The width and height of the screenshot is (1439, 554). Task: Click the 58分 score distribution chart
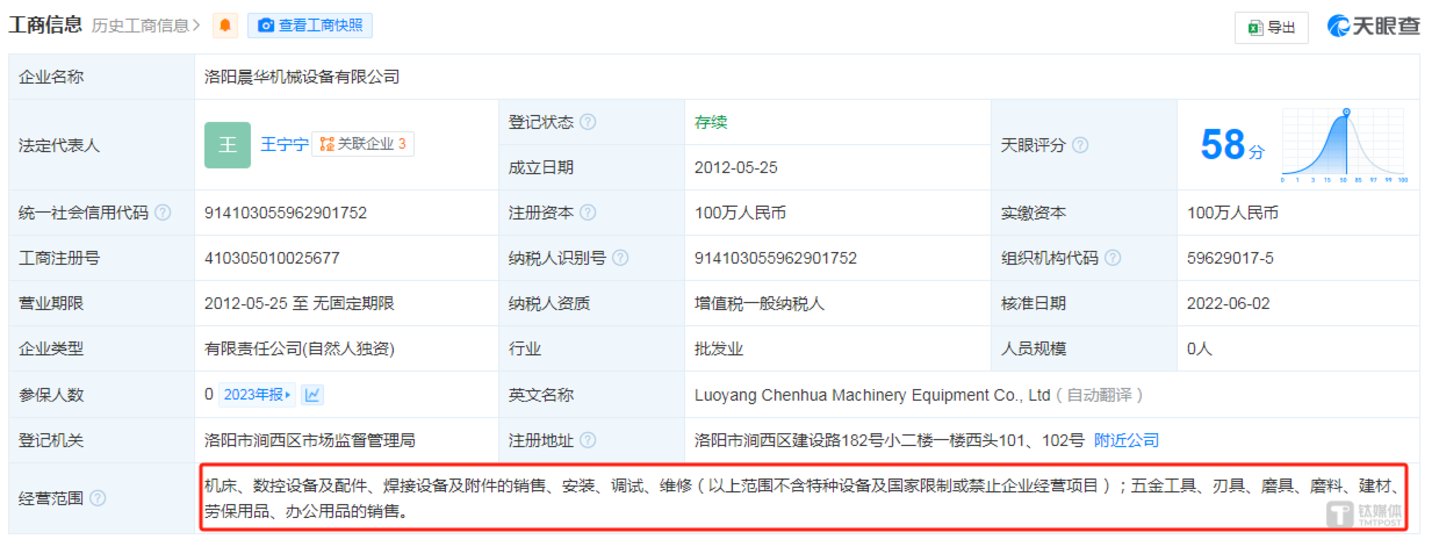click(1343, 145)
